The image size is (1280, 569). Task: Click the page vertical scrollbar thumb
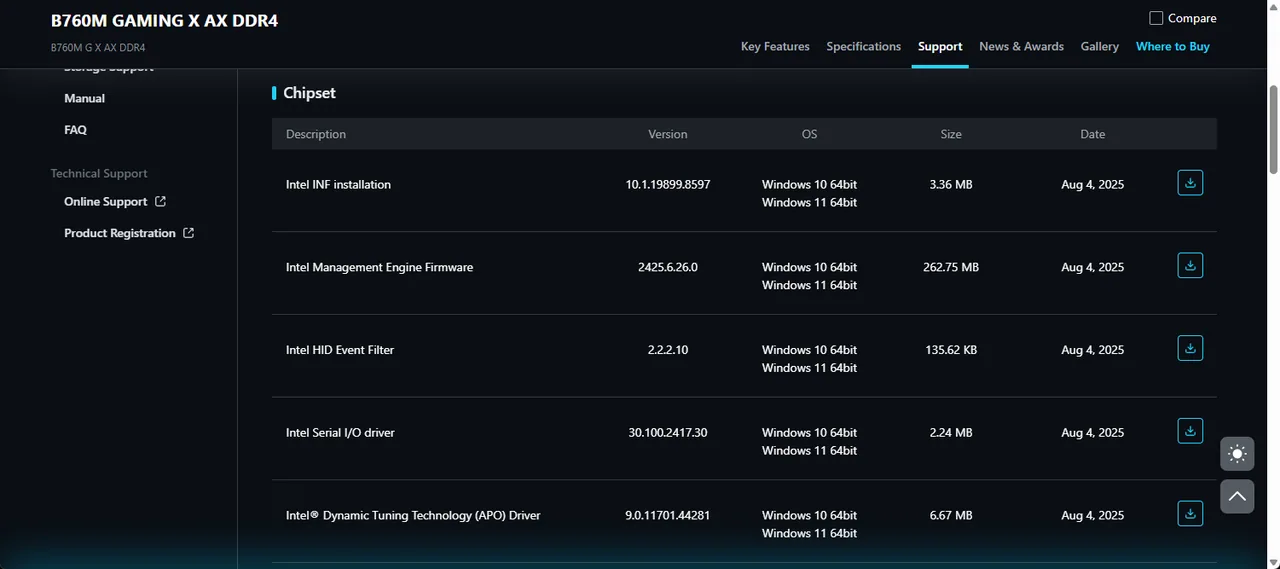(1273, 130)
